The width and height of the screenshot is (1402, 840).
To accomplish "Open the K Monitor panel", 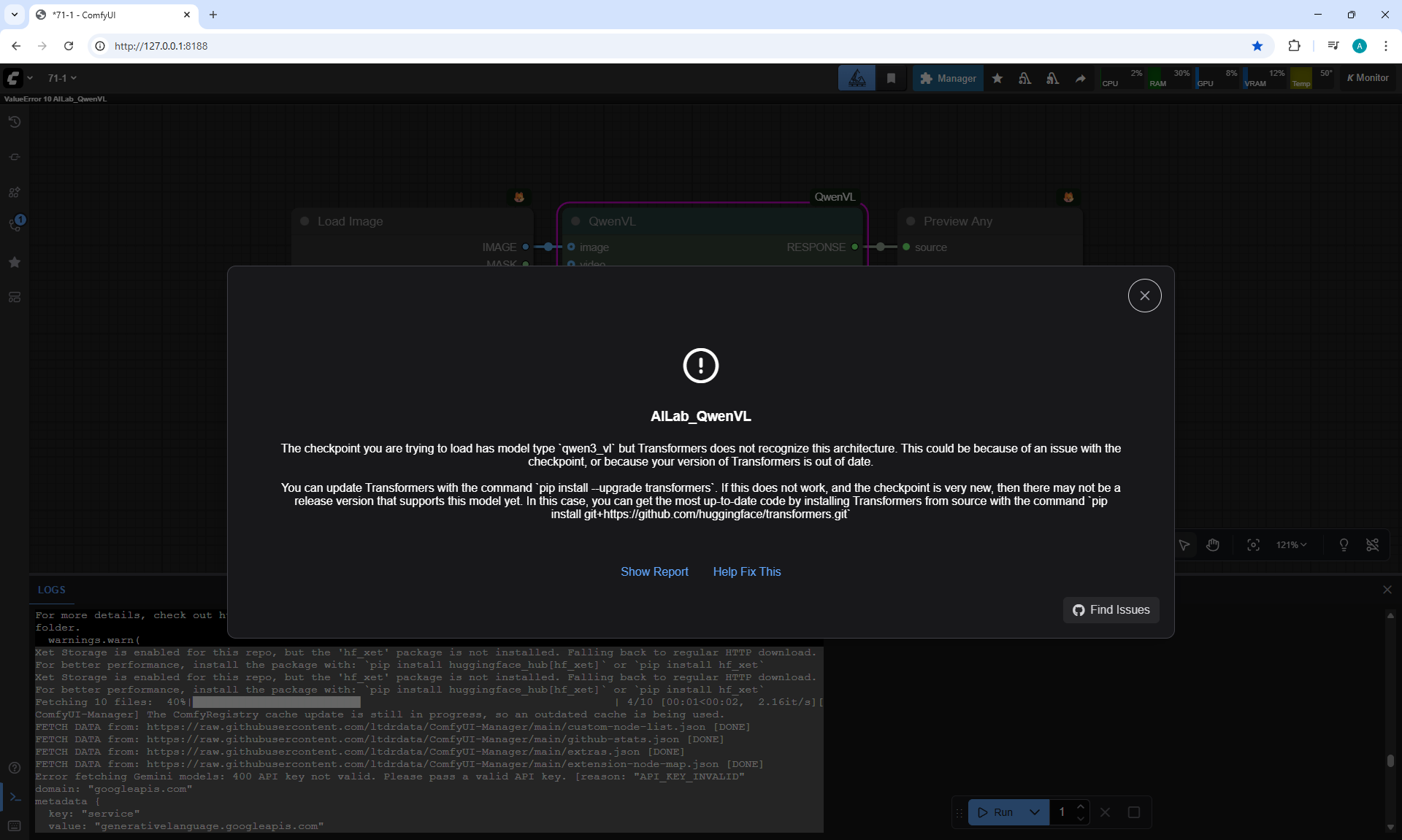I will point(1368,78).
